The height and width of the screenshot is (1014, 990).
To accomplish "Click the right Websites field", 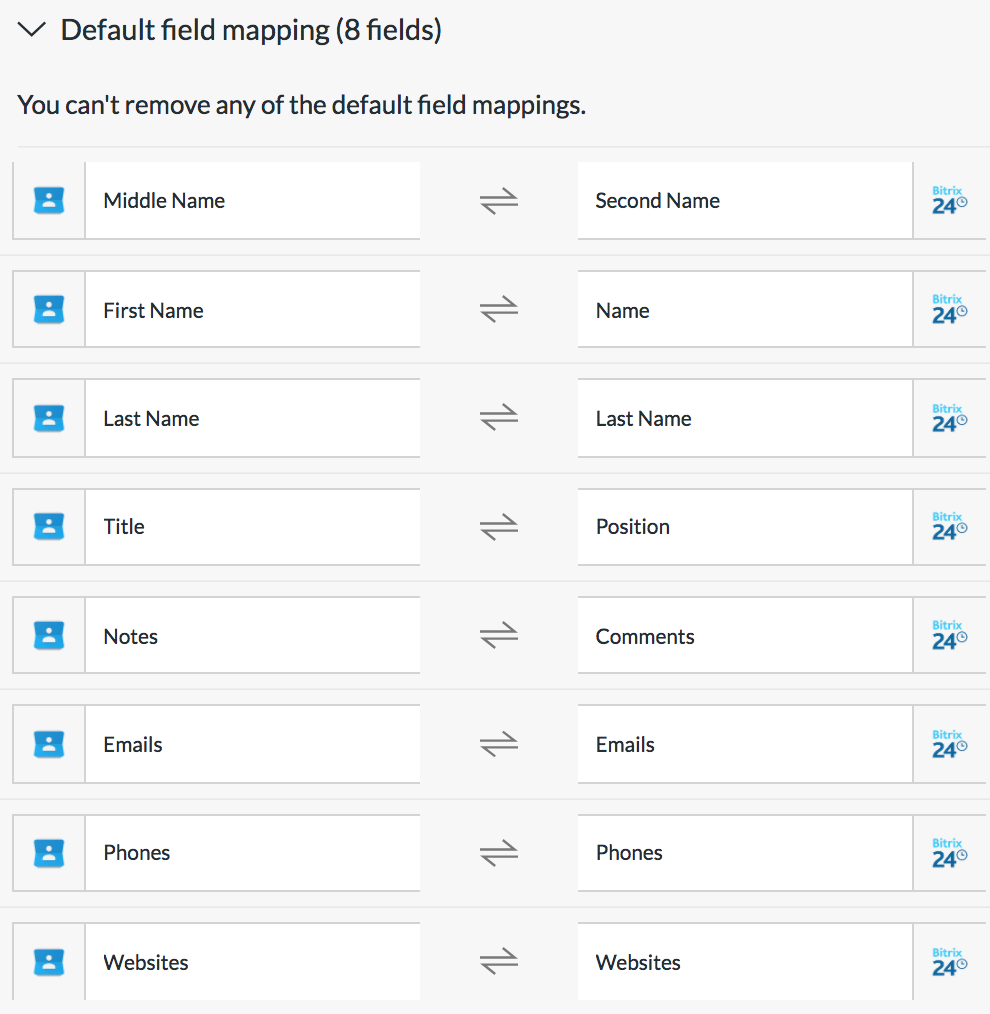I will point(745,962).
